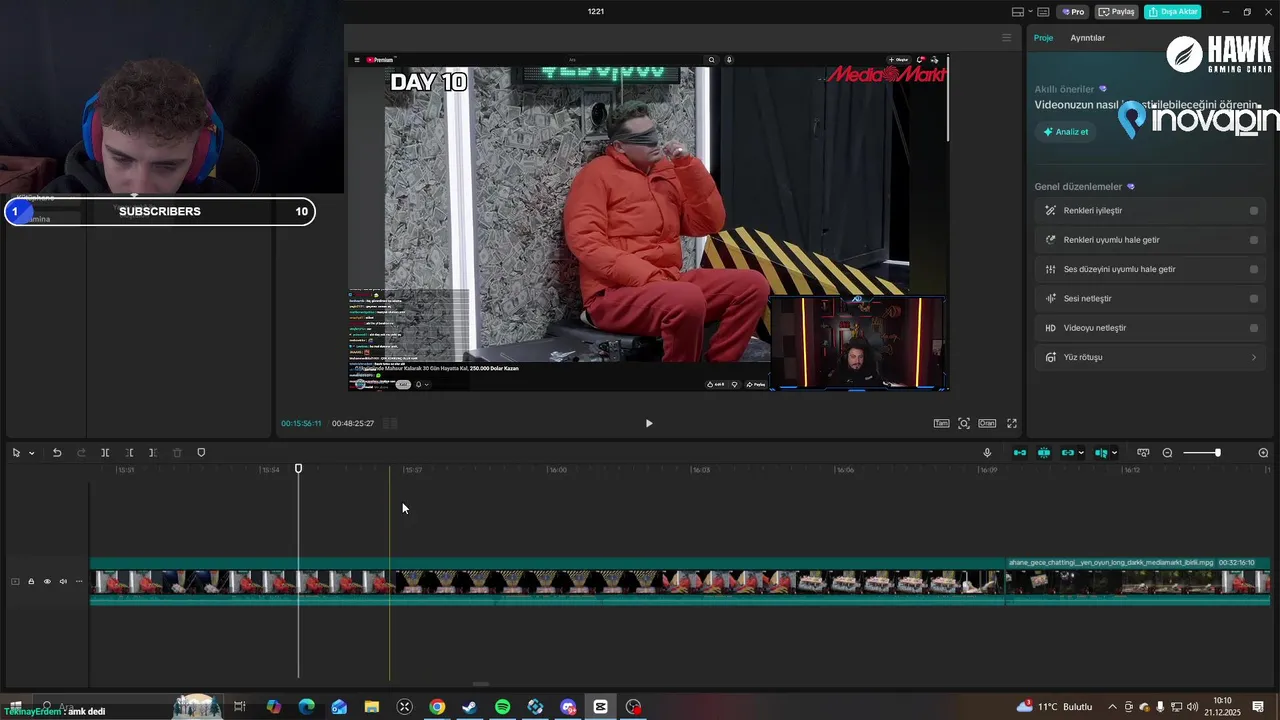
Task: Enable the Renkleri iyileştir checkbox
Action: click(x=1254, y=211)
